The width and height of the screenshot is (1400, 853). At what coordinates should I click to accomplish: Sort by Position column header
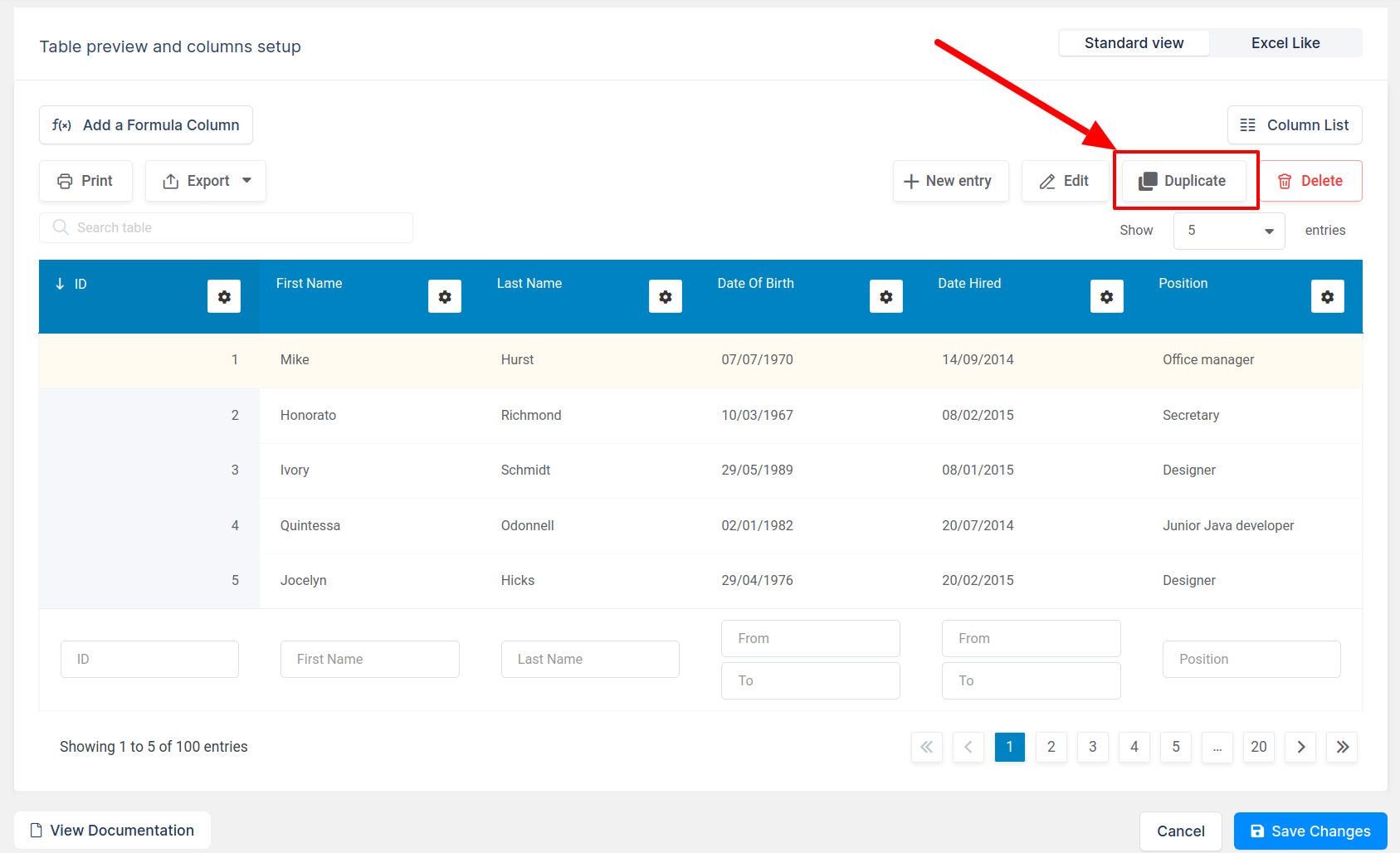pos(1183,283)
